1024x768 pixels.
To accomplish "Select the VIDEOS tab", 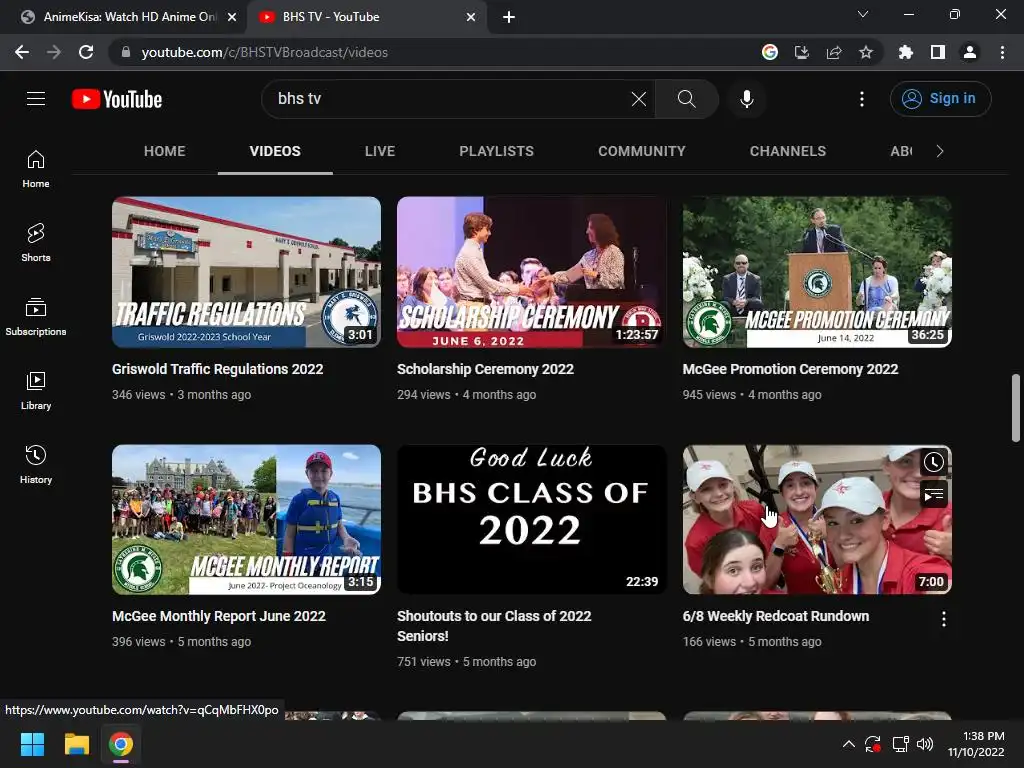I will click(x=275, y=152).
